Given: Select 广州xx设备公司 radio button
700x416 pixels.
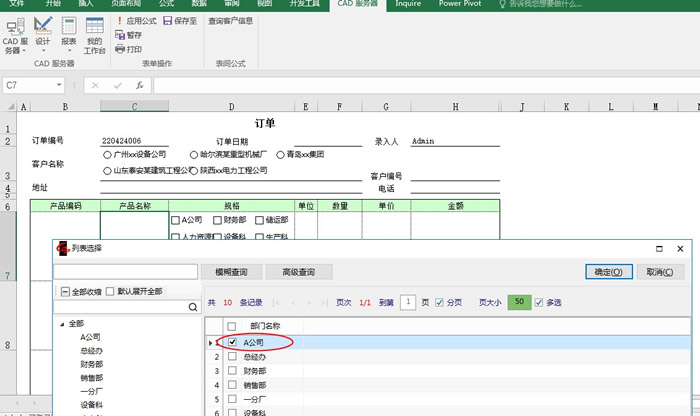Looking at the screenshot, I should click(107, 155).
